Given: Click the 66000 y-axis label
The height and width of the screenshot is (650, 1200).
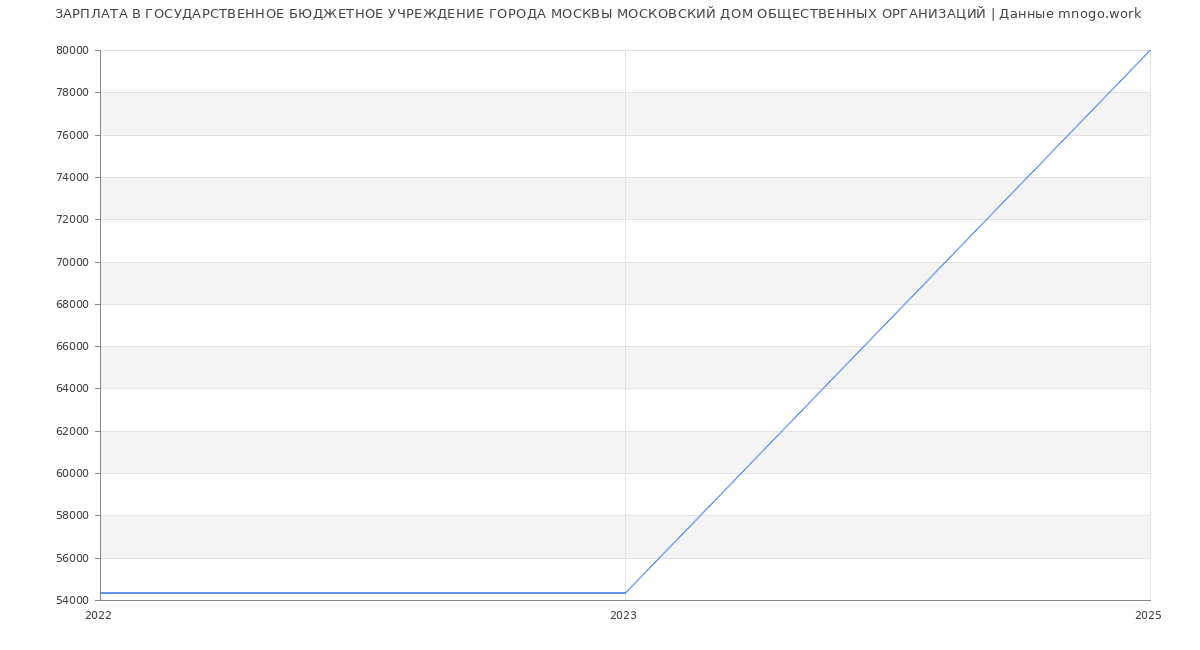Looking at the screenshot, I should tap(72, 346).
